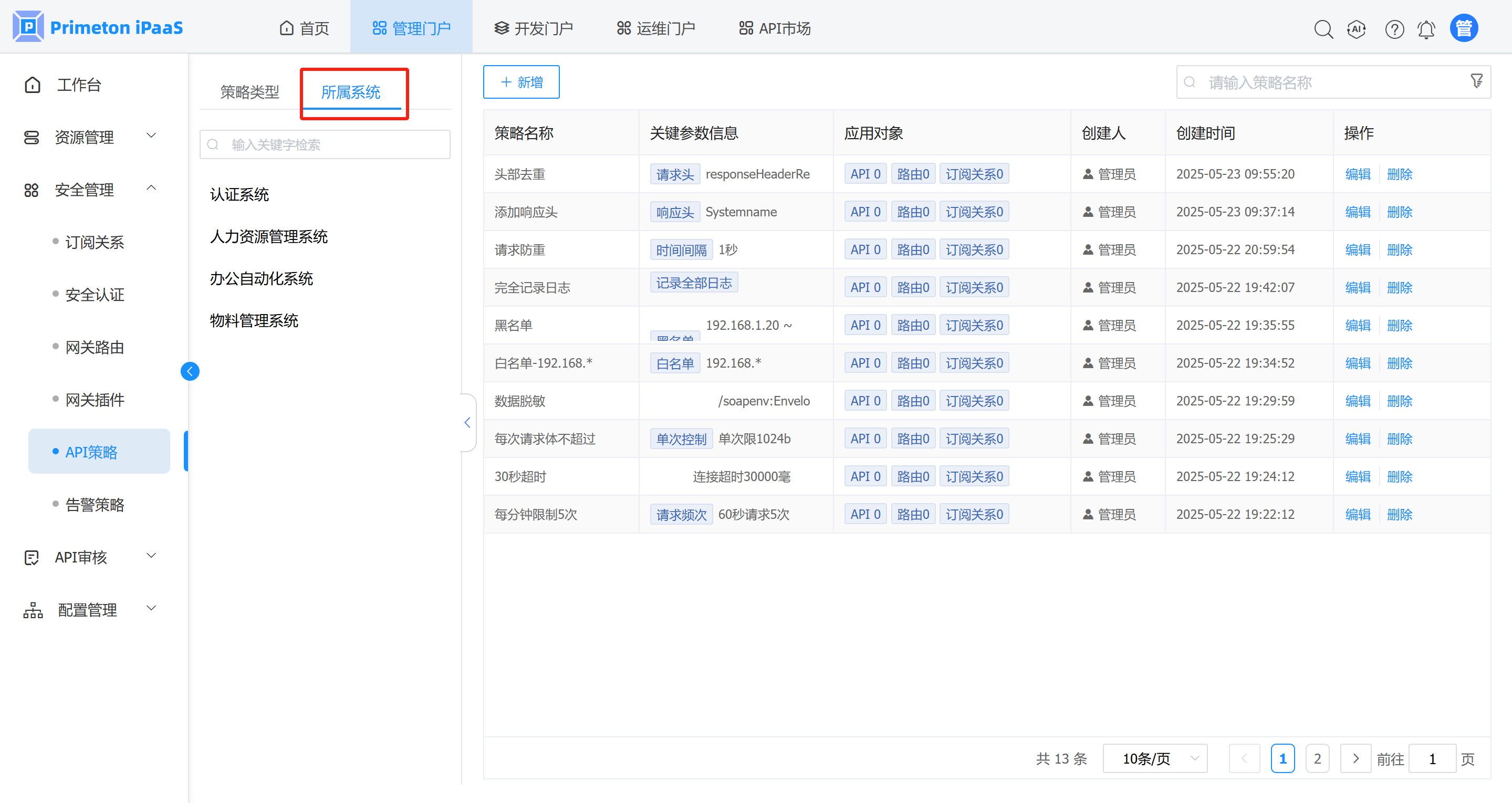The height and width of the screenshot is (803, 1512).
Task: Click the filter funnel icon in search box
Action: point(1477,81)
